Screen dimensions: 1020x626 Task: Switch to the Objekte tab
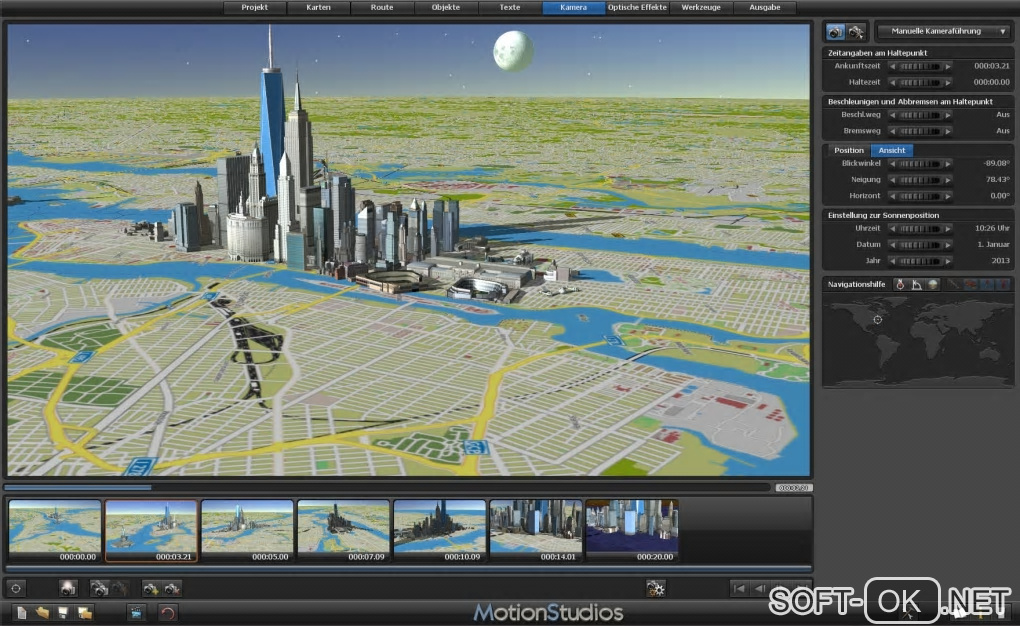point(446,7)
